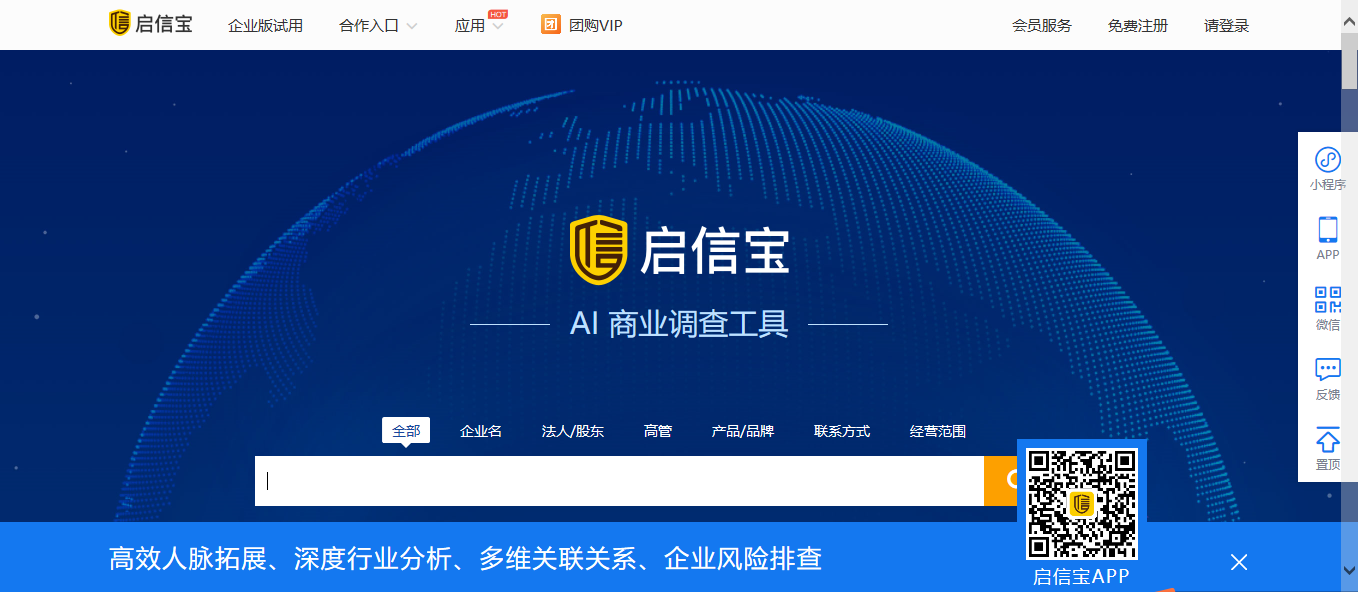Open the 微信 QR code icon

pos(1327,300)
